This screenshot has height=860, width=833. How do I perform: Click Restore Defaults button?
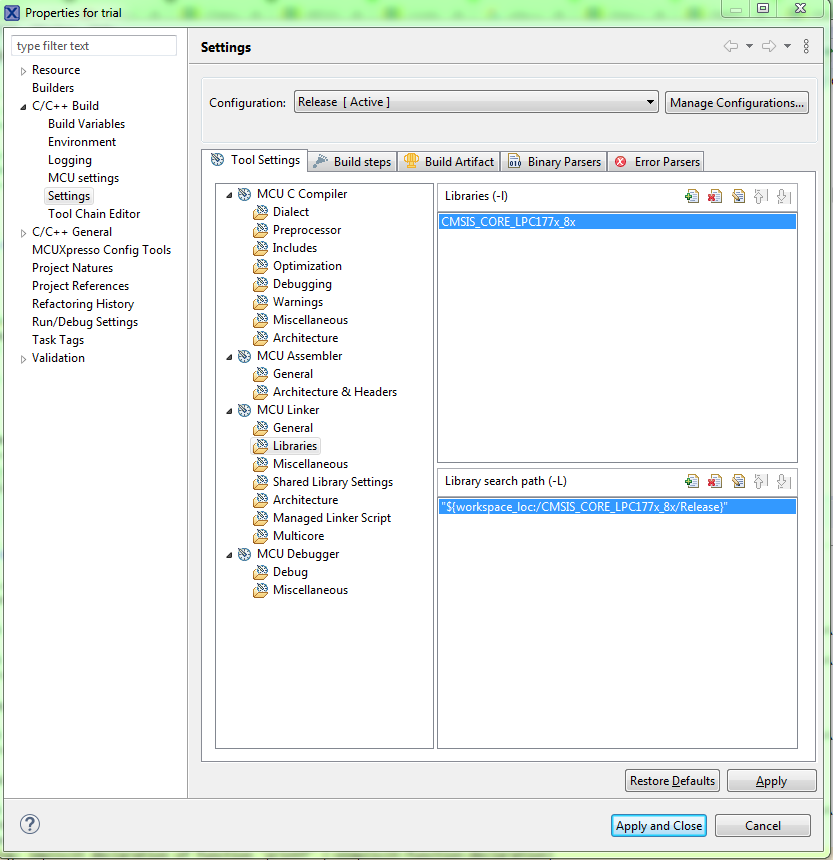(672, 780)
